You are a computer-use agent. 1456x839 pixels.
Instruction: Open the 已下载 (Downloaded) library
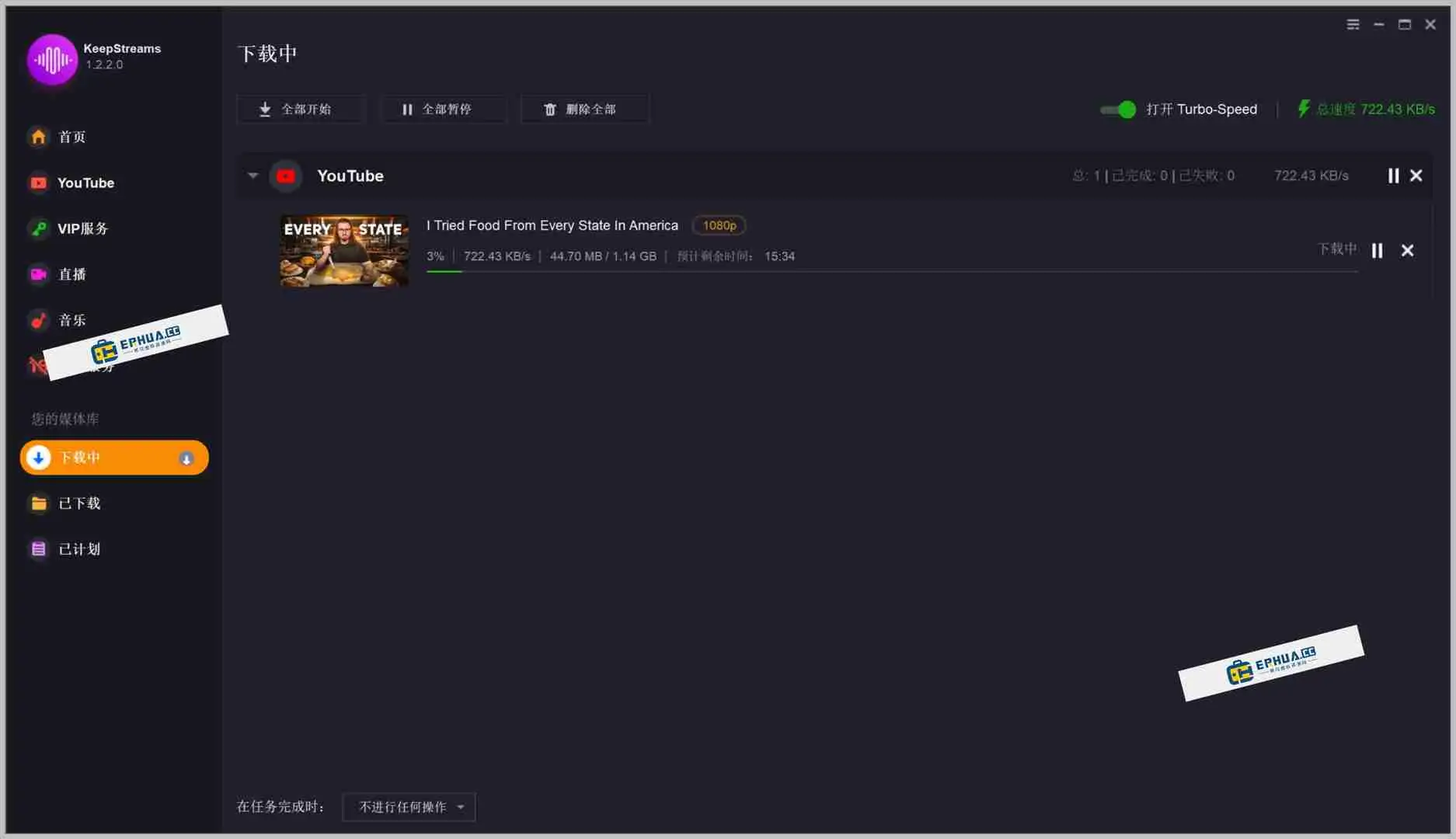click(x=78, y=503)
